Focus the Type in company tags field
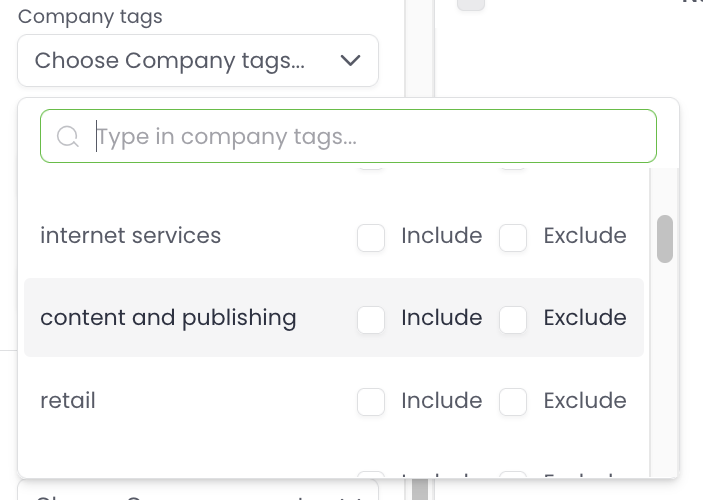Viewport: 703px width, 500px height. click(x=370, y=137)
